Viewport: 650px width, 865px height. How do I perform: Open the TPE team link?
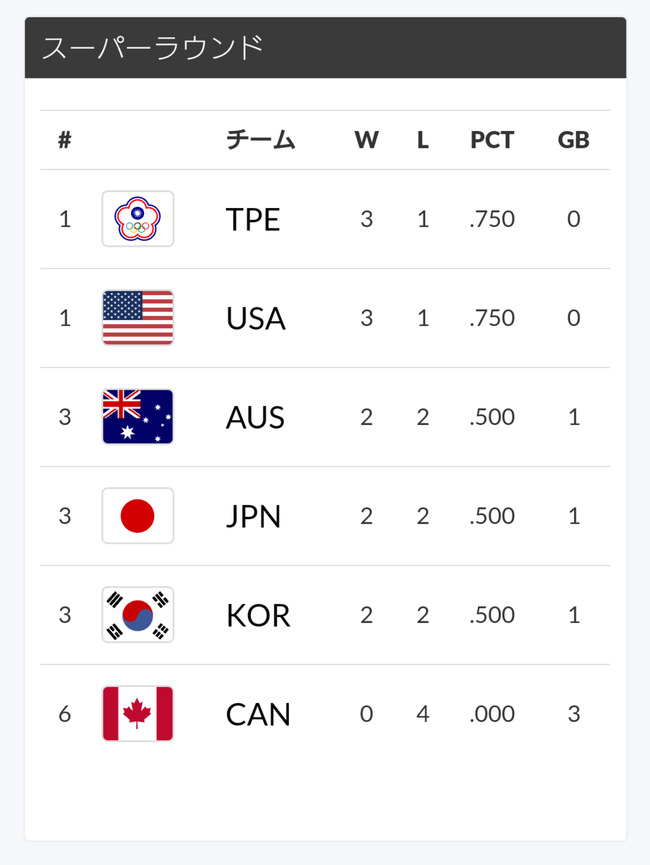pos(253,220)
